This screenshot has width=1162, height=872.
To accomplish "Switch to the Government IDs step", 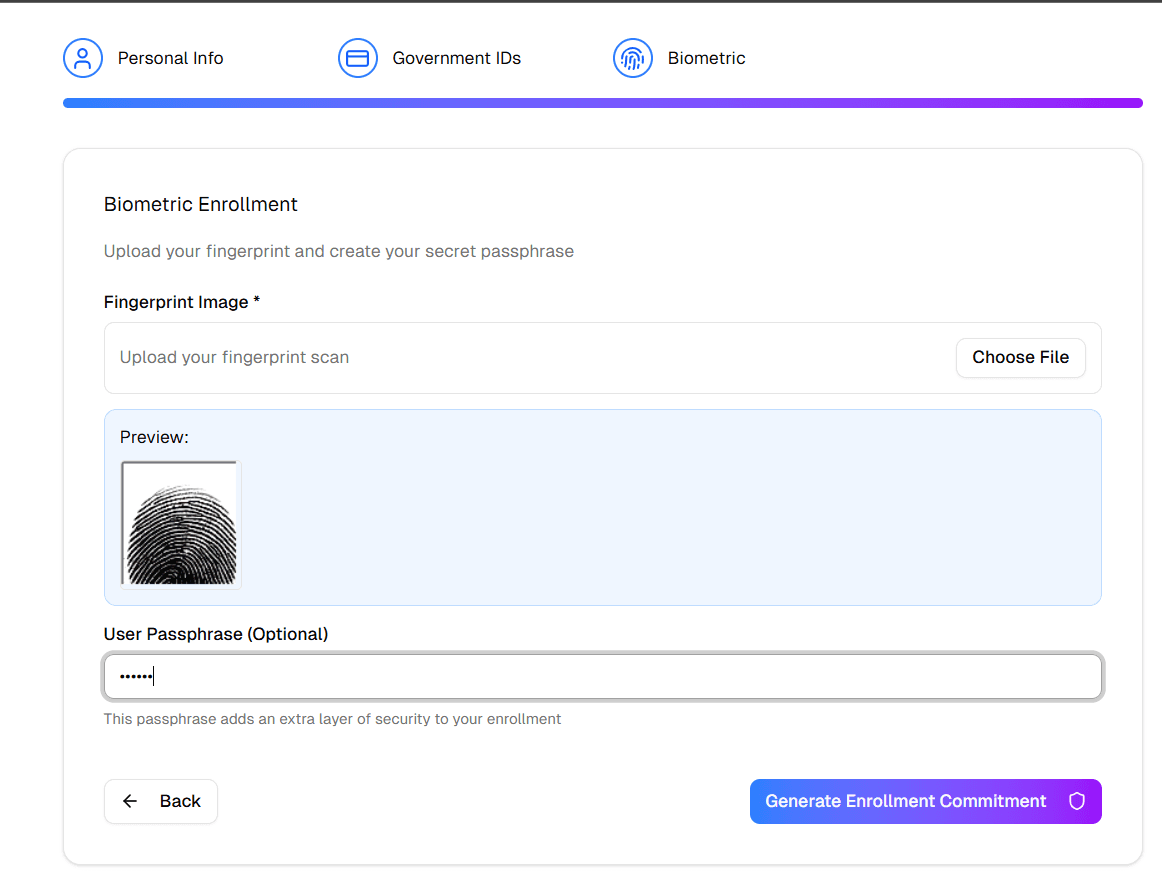I will tap(457, 58).
